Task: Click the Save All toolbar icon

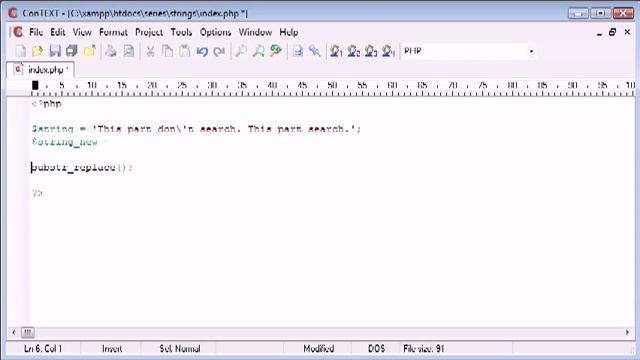Action: tap(72, 51)
